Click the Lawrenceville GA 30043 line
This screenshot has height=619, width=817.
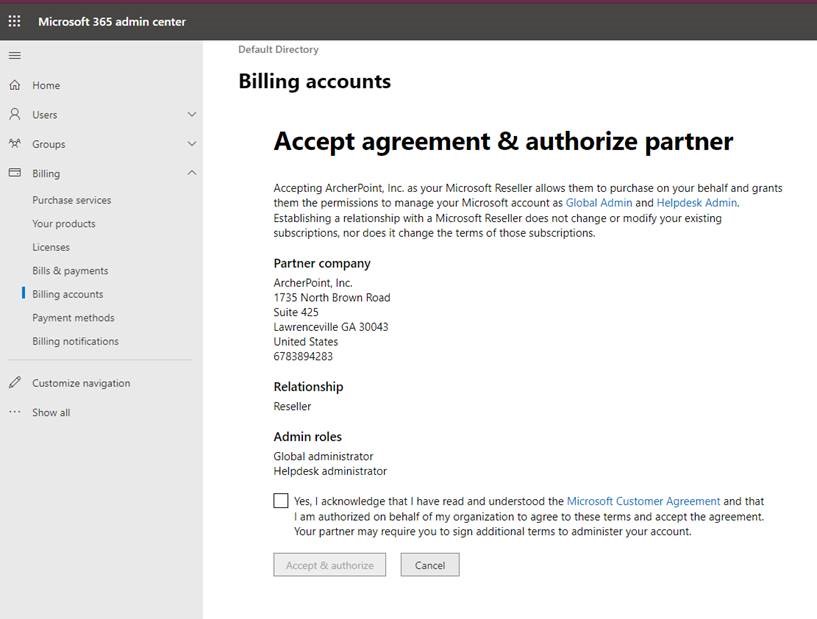[x=330, y=327]
